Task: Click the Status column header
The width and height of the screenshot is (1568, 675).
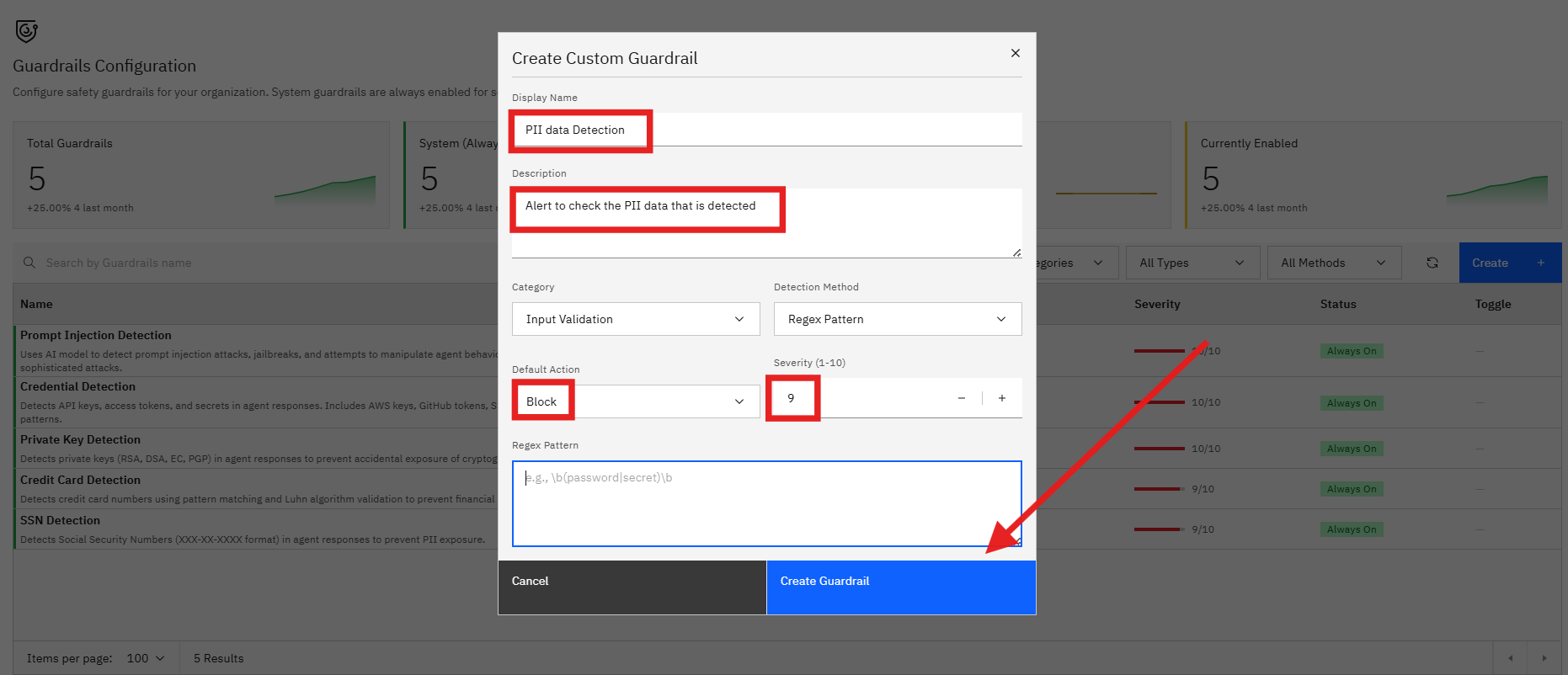Action: point(1338,304)
